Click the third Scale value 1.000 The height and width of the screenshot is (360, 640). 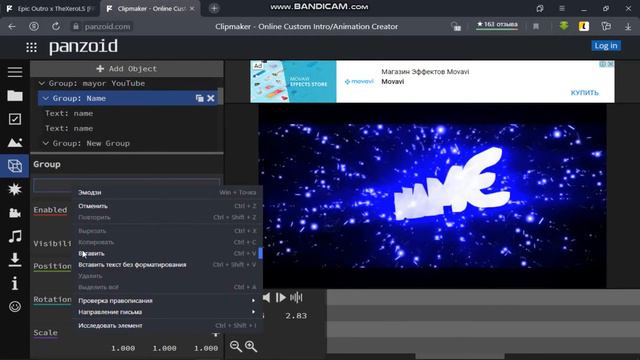(x=206, y=348)
